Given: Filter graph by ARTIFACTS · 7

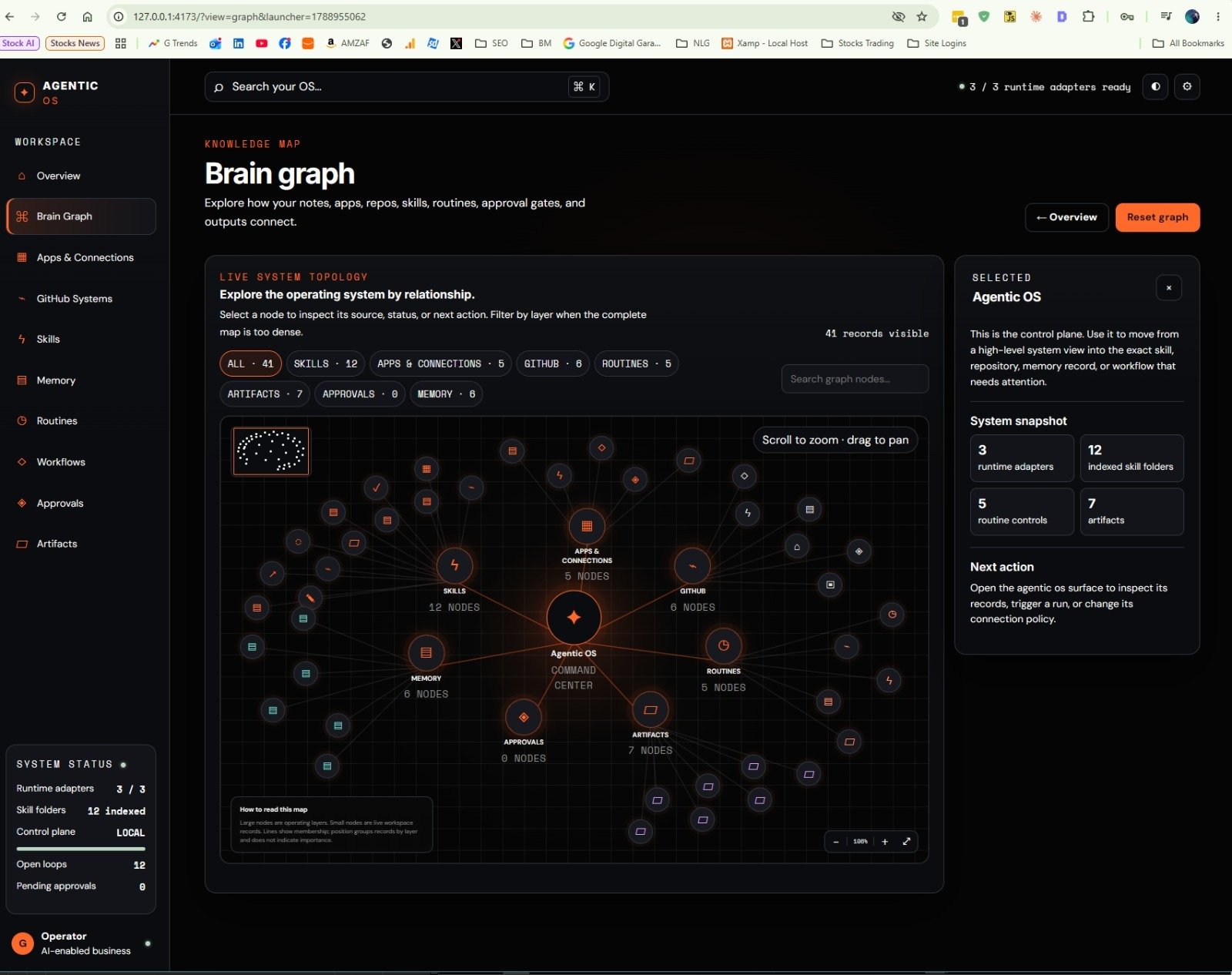Looking at the screenshot, I should coord(265,394).
